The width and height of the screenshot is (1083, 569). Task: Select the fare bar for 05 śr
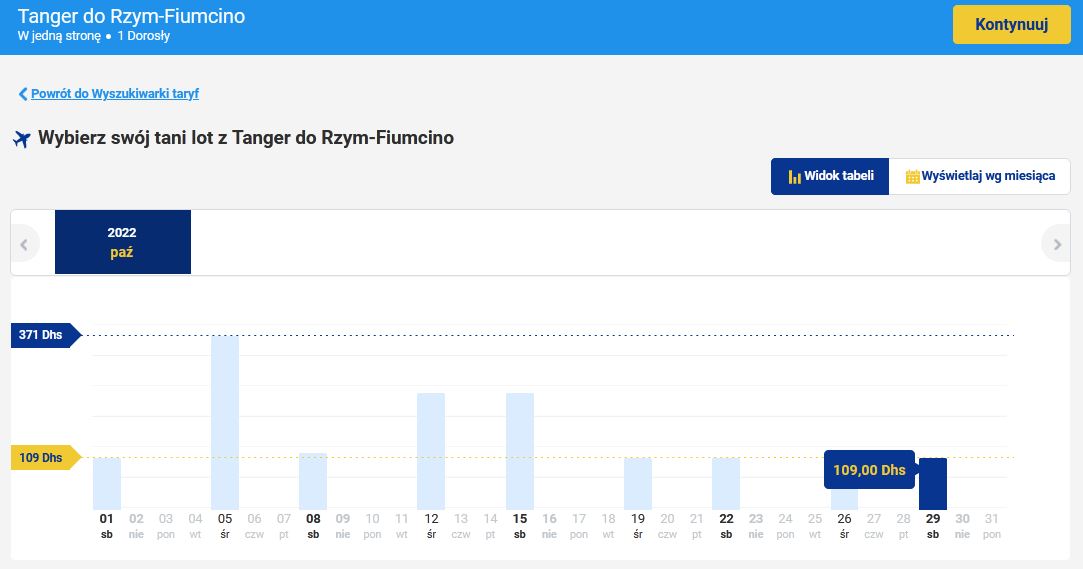[x=225, y=422]
